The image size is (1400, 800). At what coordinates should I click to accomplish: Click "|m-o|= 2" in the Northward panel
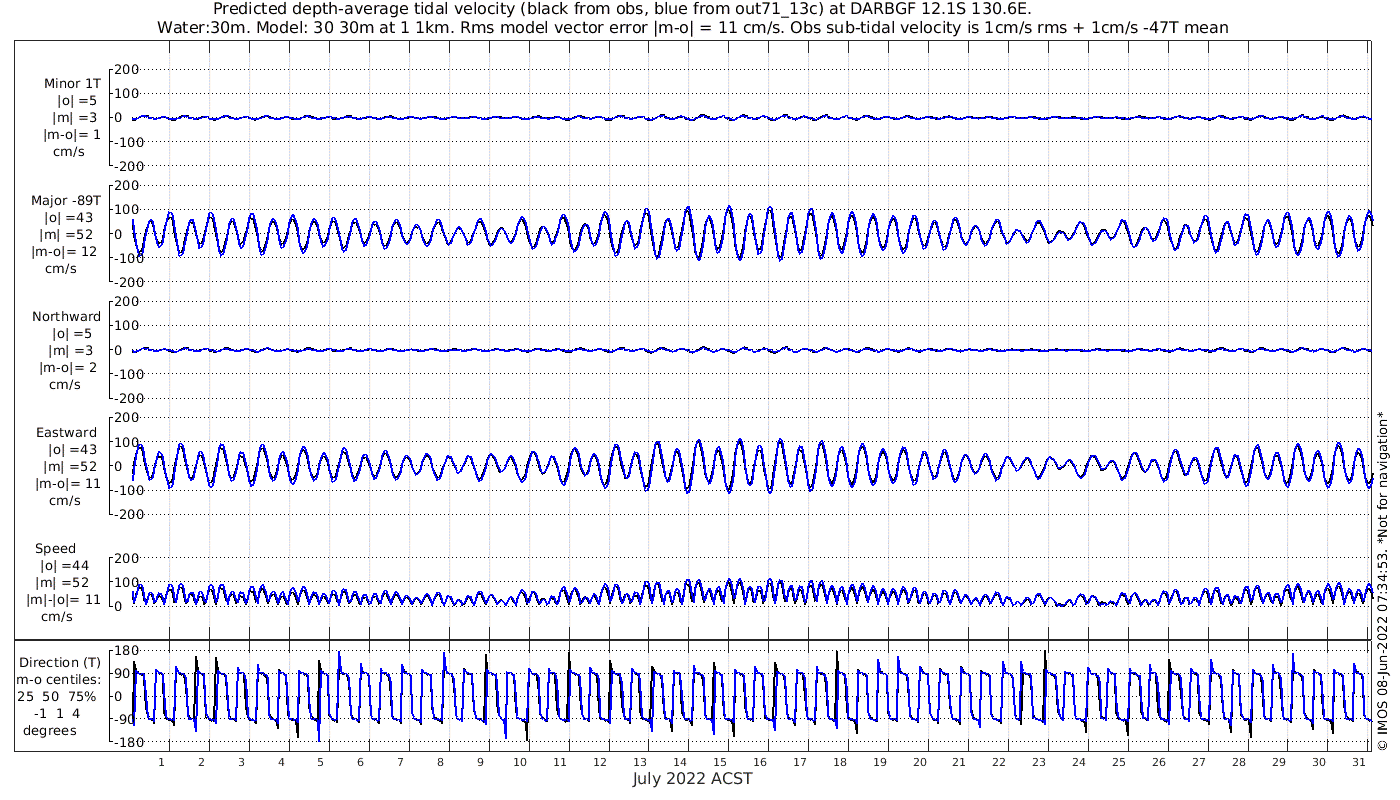coord(67,367)
